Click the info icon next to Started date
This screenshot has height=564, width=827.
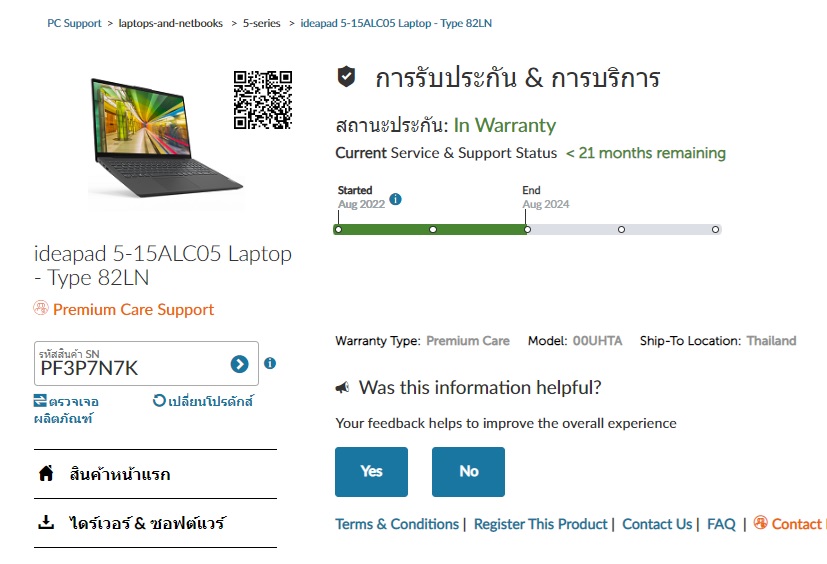point(396,199)
